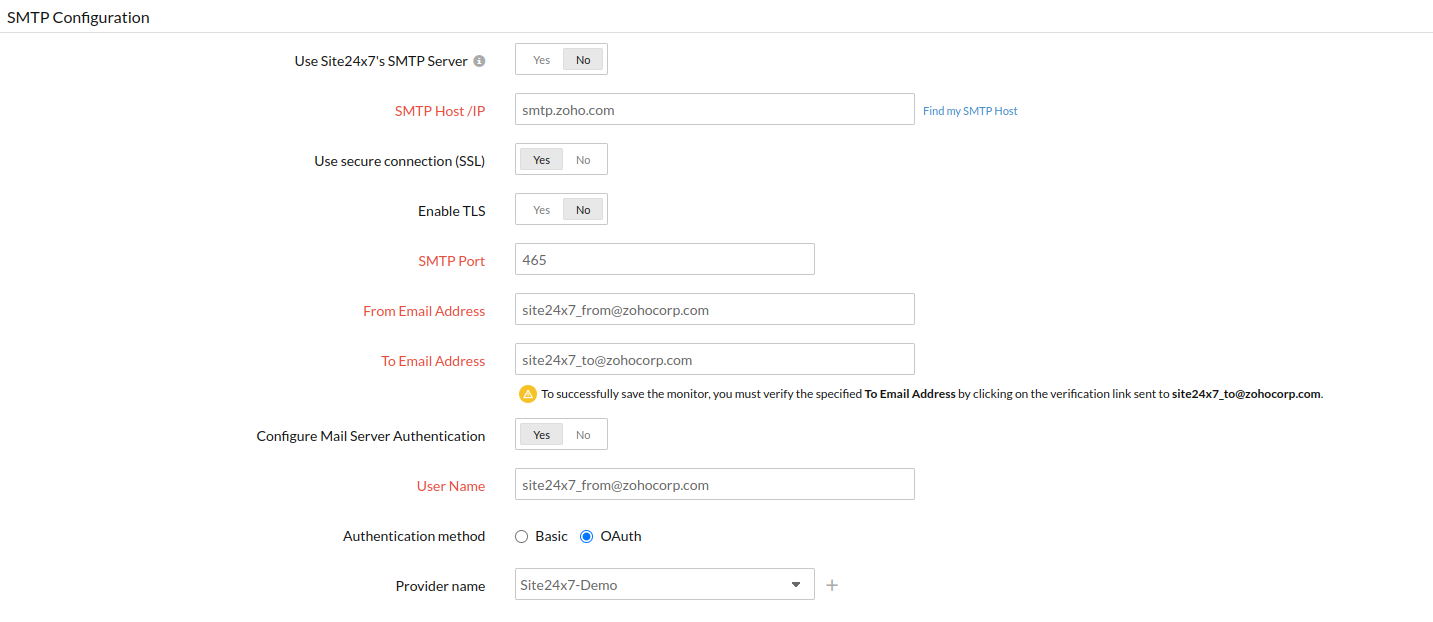Expand the Site24x7-Demo provider selector arrow

tap(796, 585)
